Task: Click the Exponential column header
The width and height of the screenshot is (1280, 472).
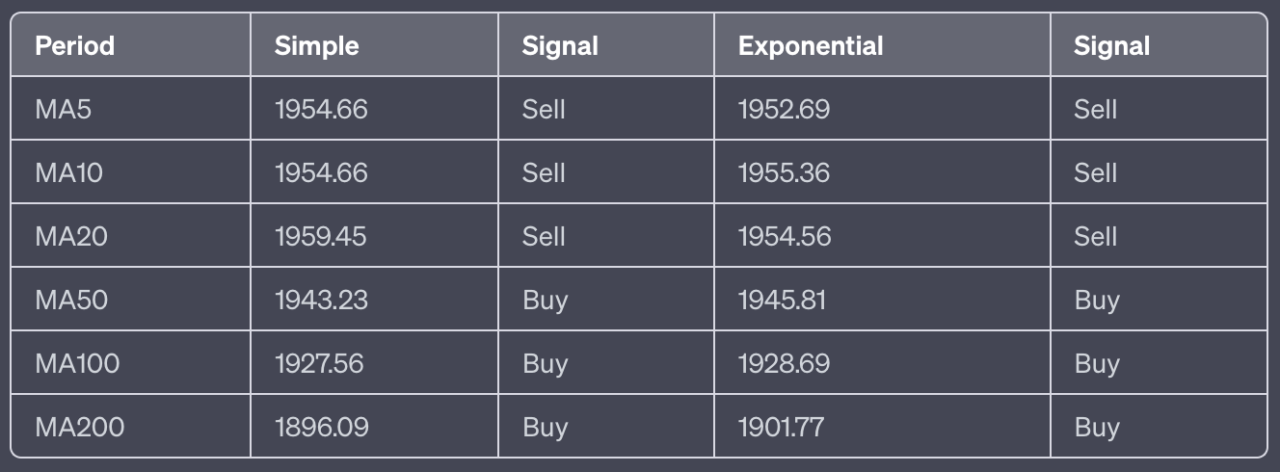Action: (x=810, y=46)
